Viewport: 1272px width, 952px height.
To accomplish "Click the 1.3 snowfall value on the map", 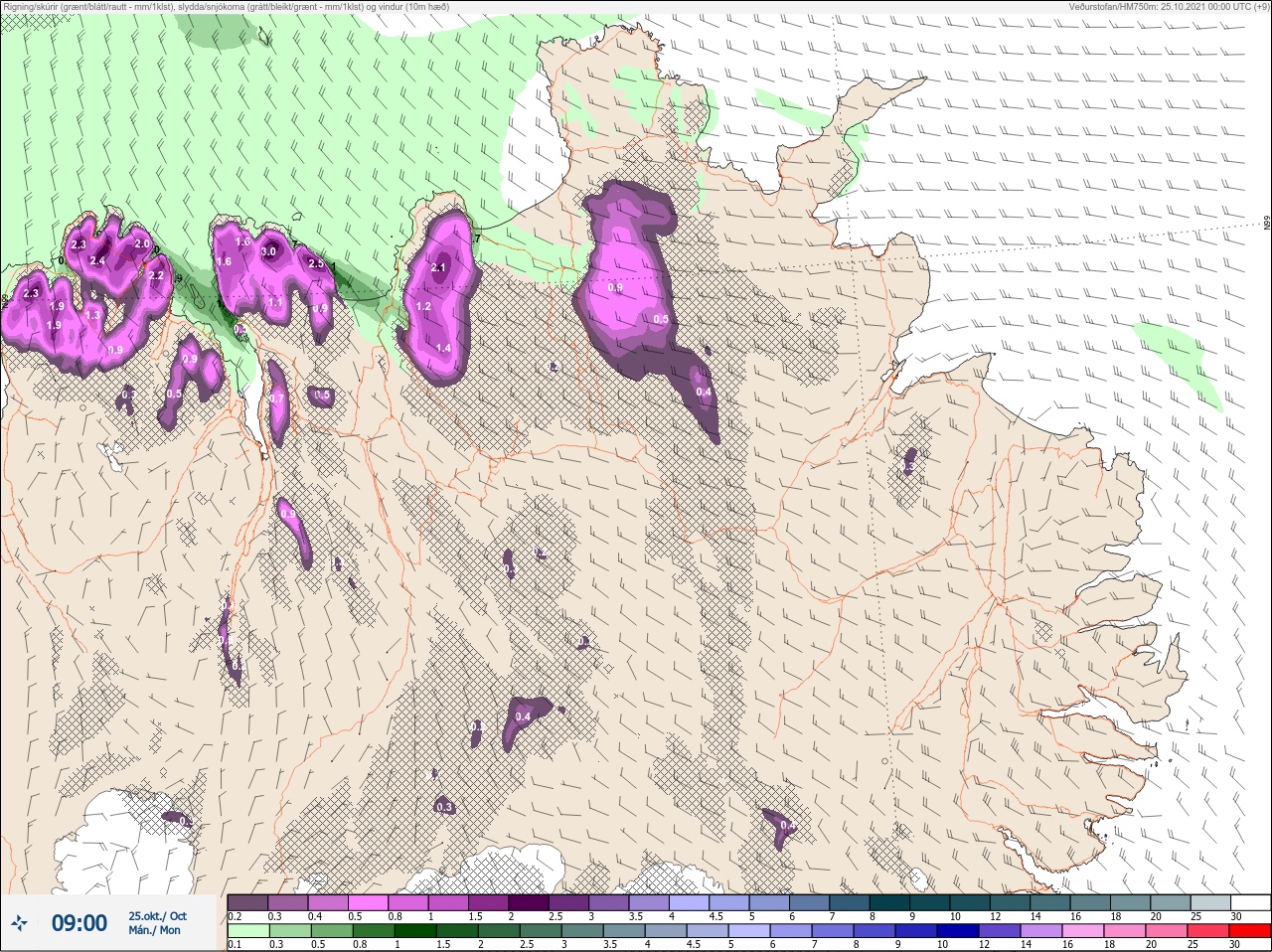I will click(93, 314).
